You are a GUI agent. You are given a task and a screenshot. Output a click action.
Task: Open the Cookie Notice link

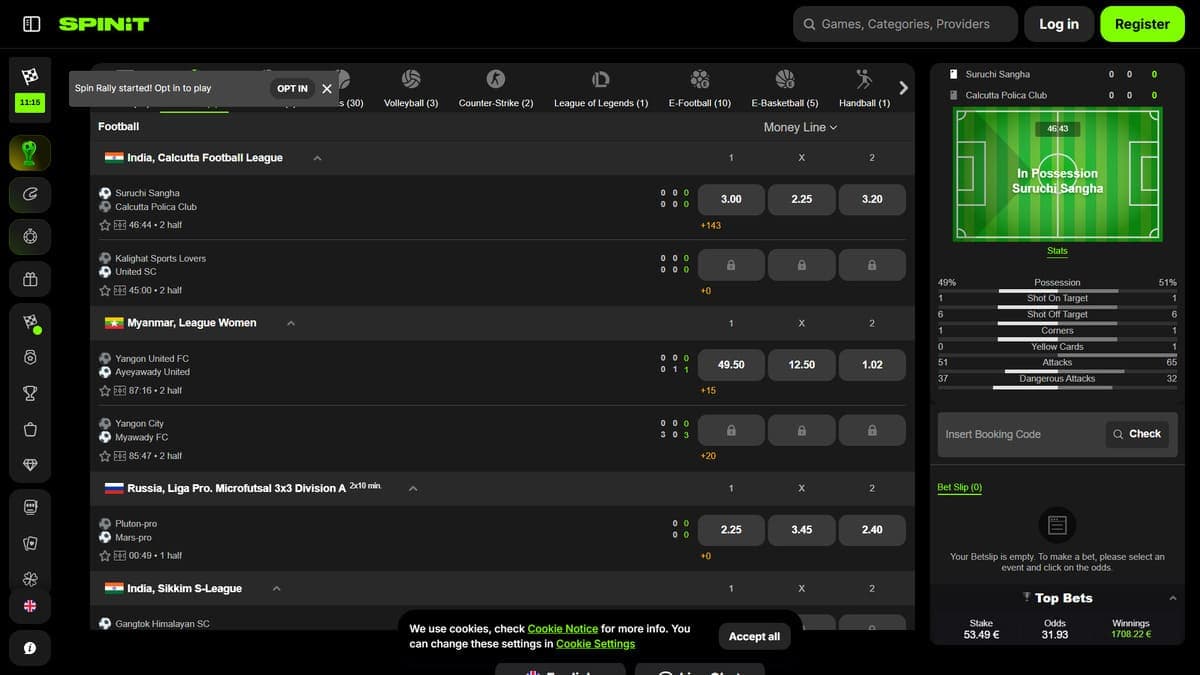563,629
